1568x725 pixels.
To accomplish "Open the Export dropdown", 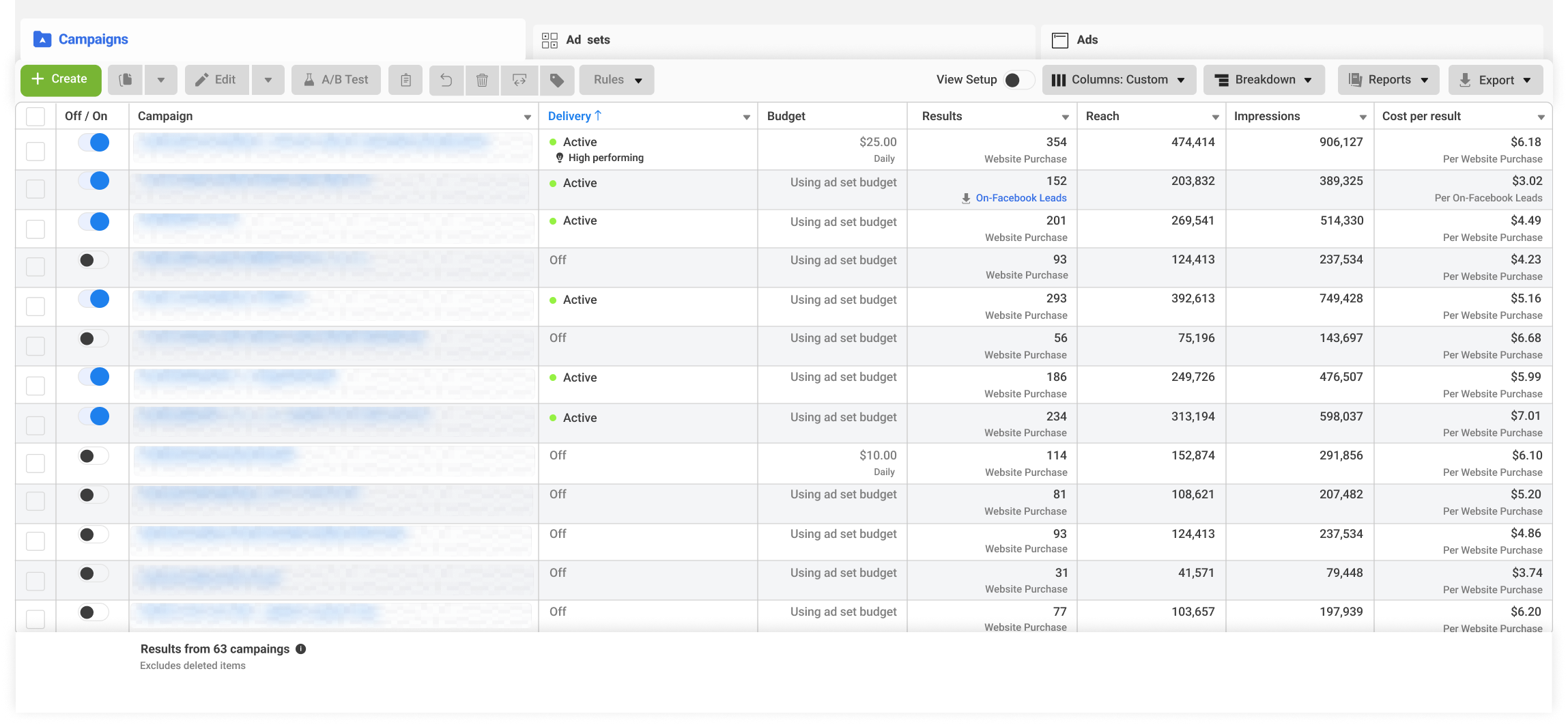I will 1496,80.
